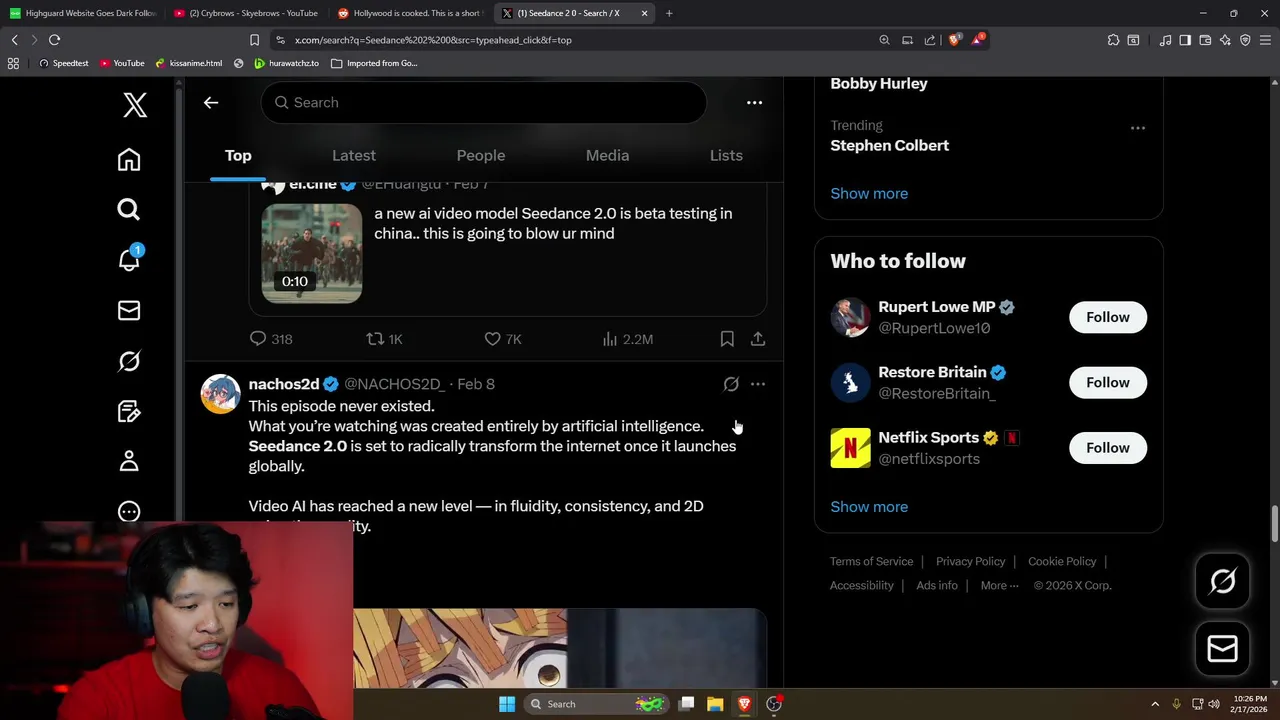Viewport: 1280px width, 720px height.
Task: Open Brave VPN shield icon
Action: (x=1245, y=40)
